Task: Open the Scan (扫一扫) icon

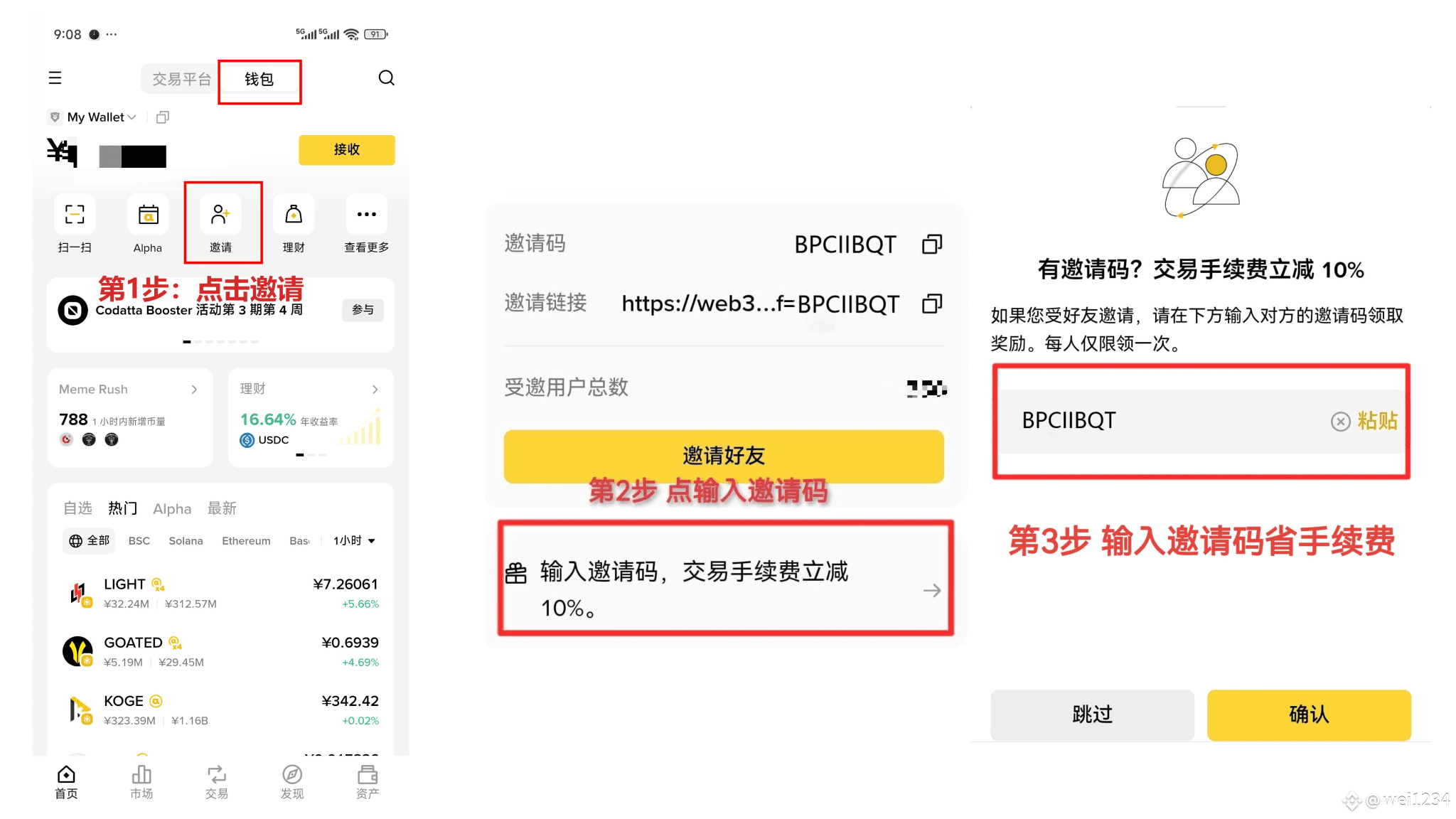Action: (75, 215)
